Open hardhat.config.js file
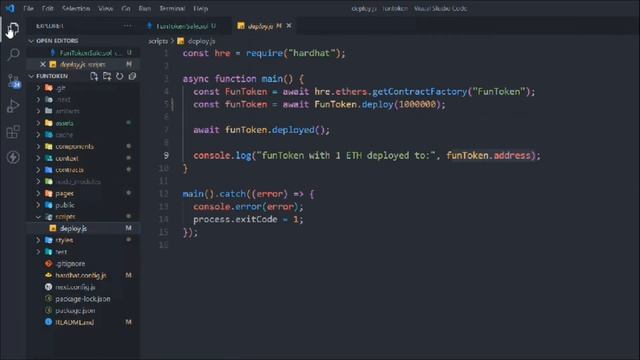Image resolution: width=640 pixels, height=360 pixels. coord(84,276)
